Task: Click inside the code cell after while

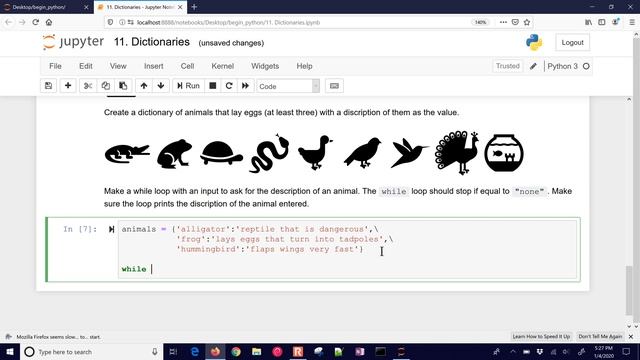Action: [x=151, y=269]
